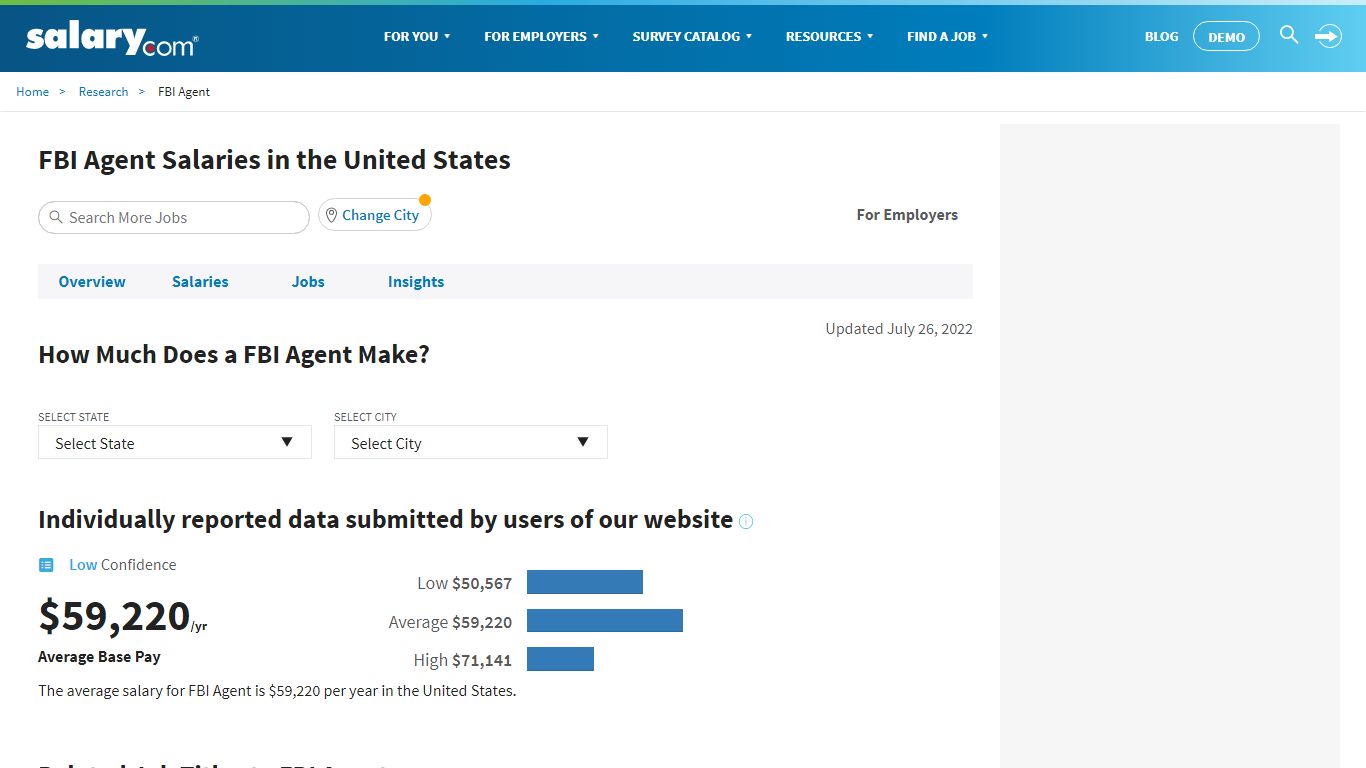Focus the Search More Jobs field
This screenshot has width=1366, height=768.
click(174, 217)
